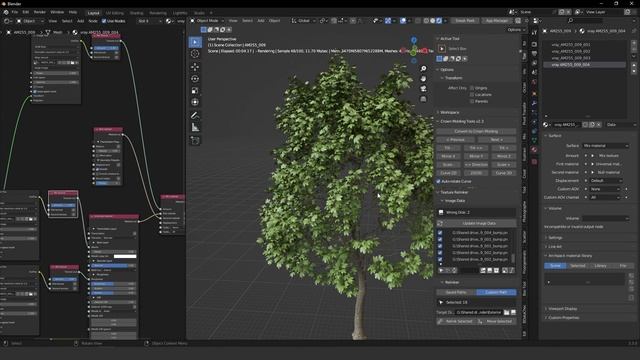The width and height of the screenshot is (640, 360).
Task: Open the File menu
Action: [x=15, y=12]
